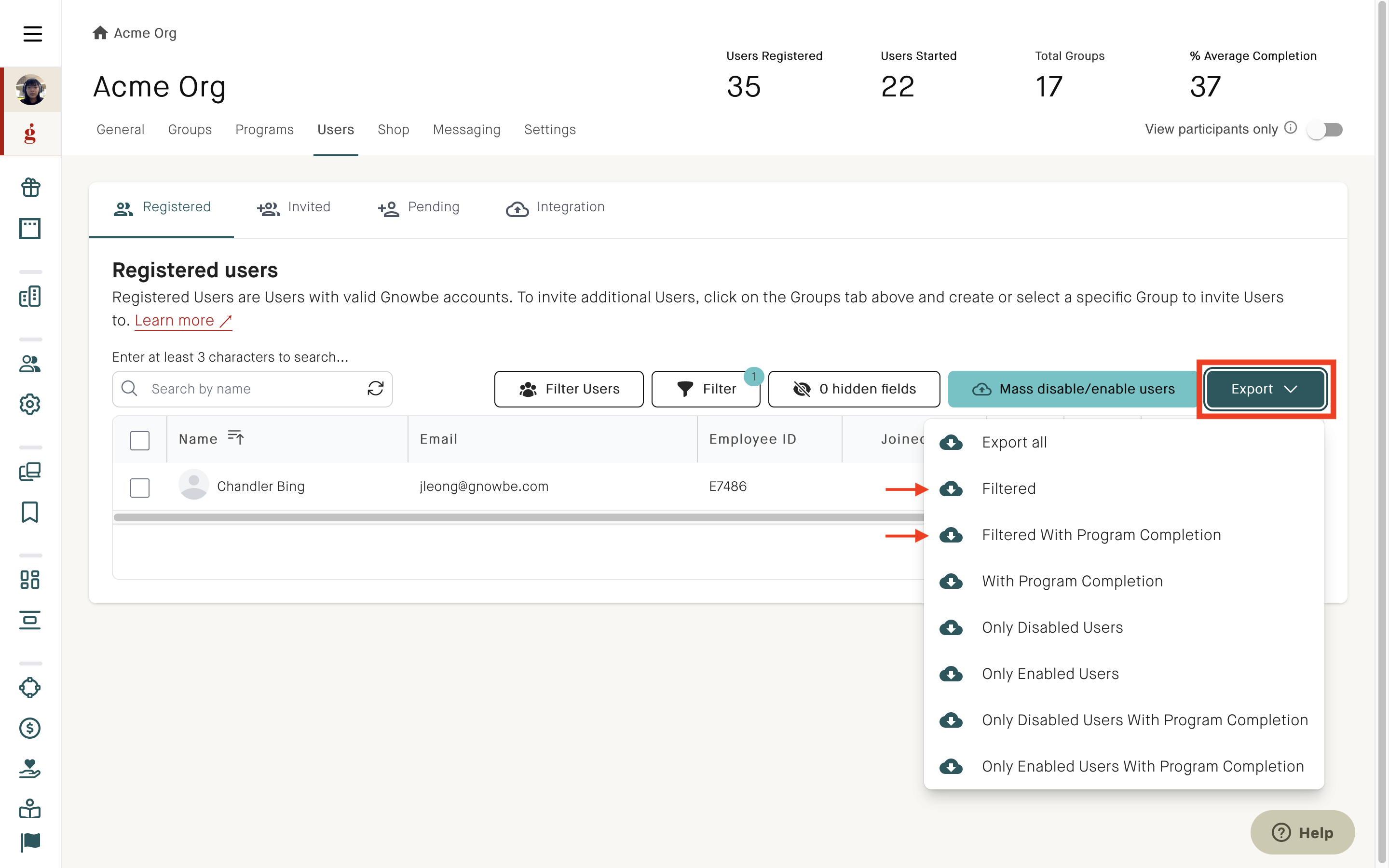1389x868 pixels.
Task: Click the cloud icon beside Only Disabled Users
Action: pos(951,627)
